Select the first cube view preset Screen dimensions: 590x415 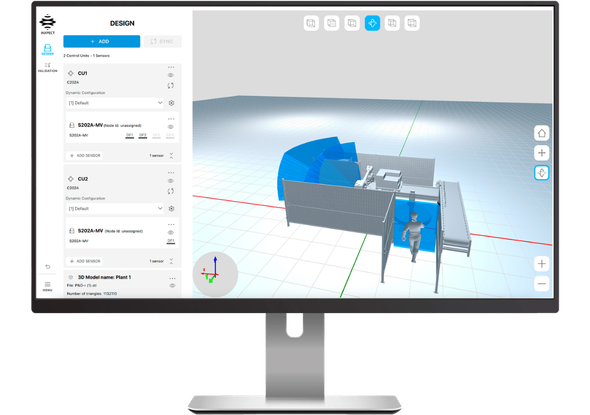tap(311, 23)
